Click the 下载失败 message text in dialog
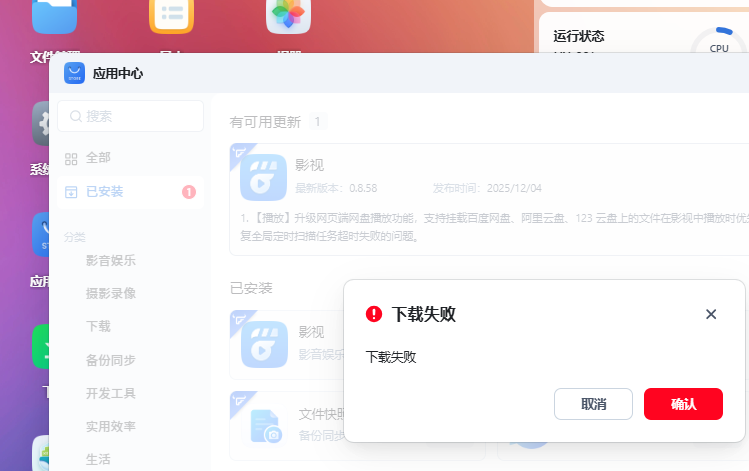 point(391,357)
